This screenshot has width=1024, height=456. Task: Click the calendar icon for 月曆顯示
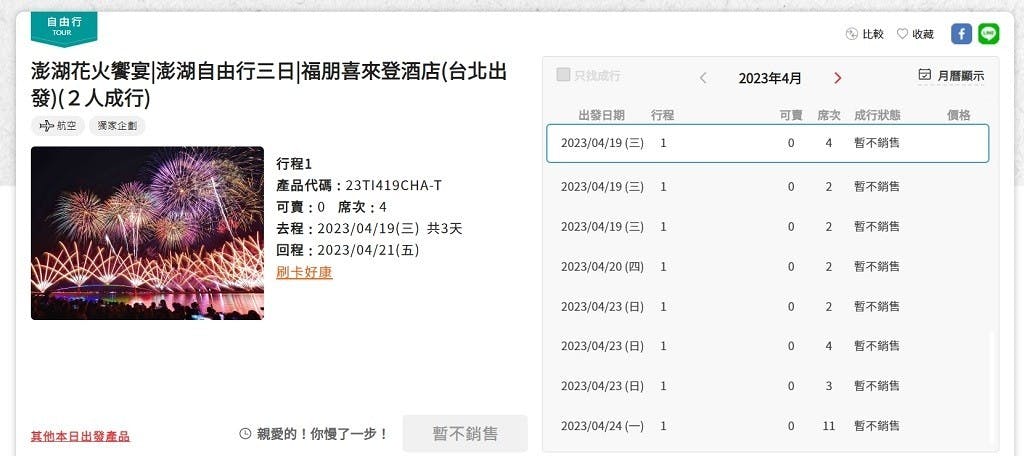924,74
